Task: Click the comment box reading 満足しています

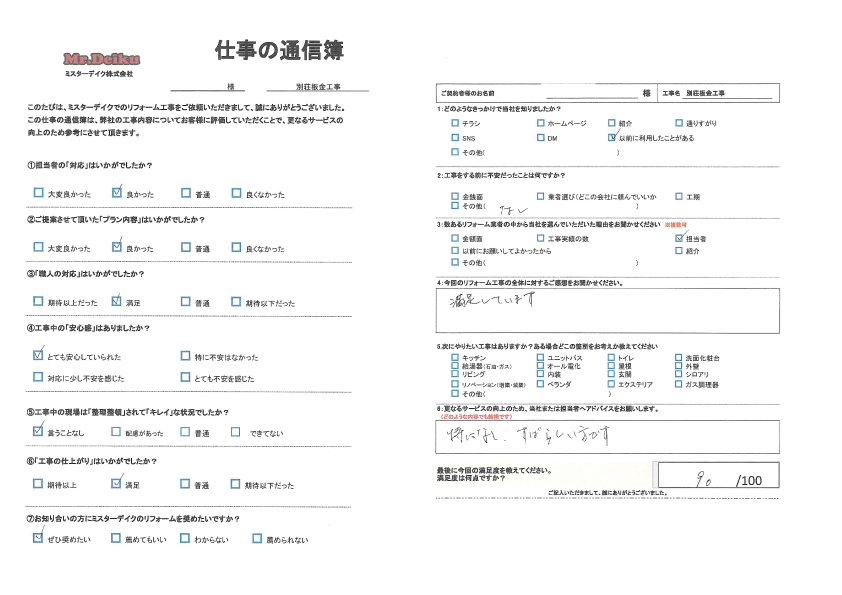Action: tap(607, 310)
